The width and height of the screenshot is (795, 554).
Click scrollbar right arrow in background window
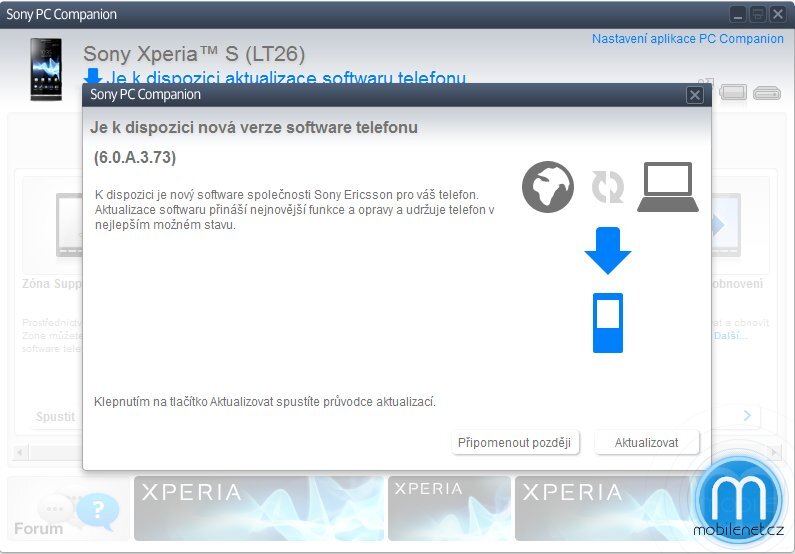pyautogui.click(x=774, y=452)
